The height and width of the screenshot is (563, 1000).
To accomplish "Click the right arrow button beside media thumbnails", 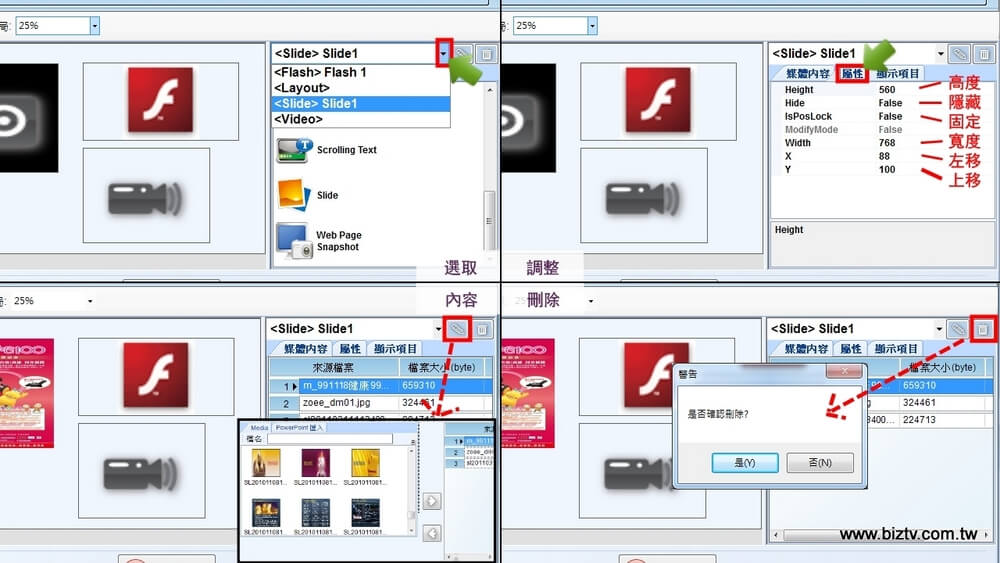I will click(x=432, y=501).
